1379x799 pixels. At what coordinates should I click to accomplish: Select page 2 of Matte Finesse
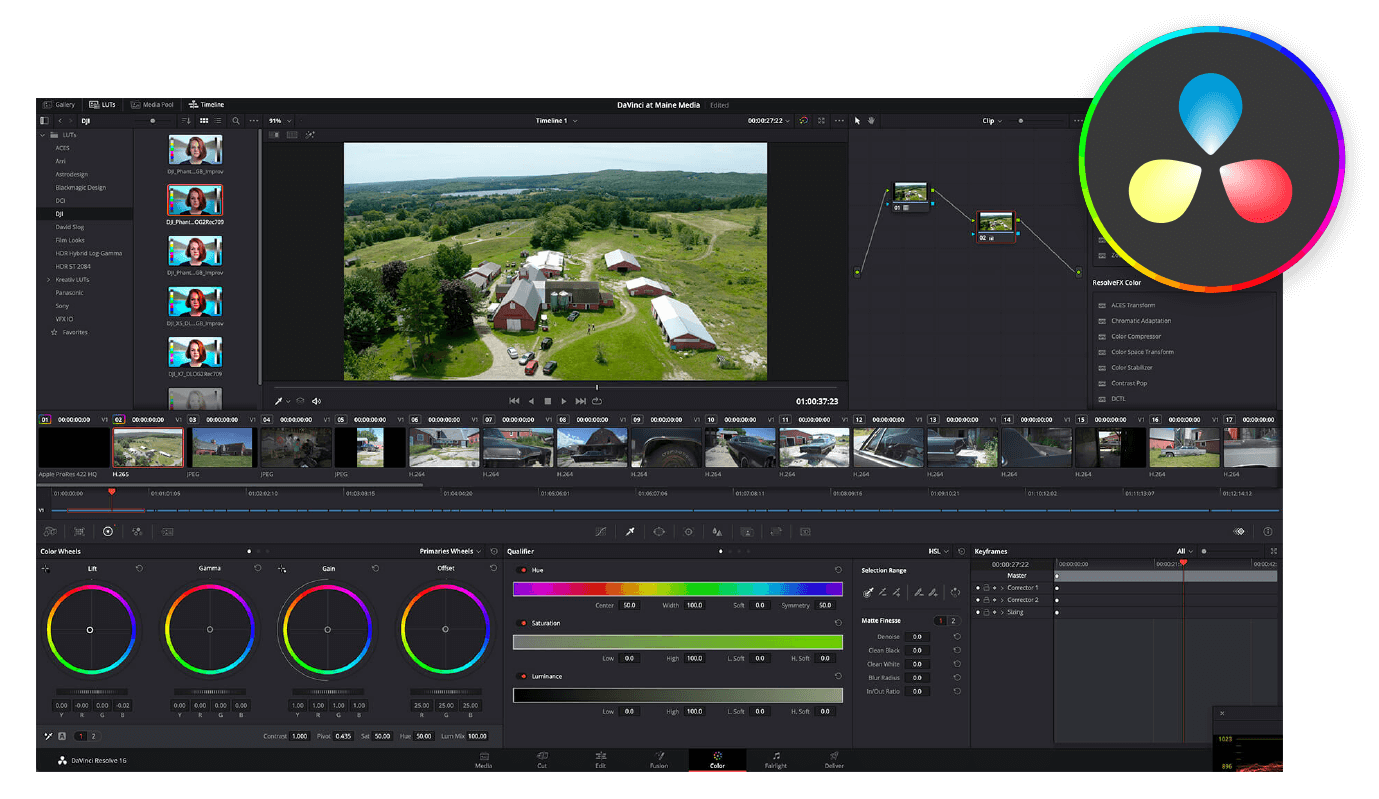click(951, 620)
